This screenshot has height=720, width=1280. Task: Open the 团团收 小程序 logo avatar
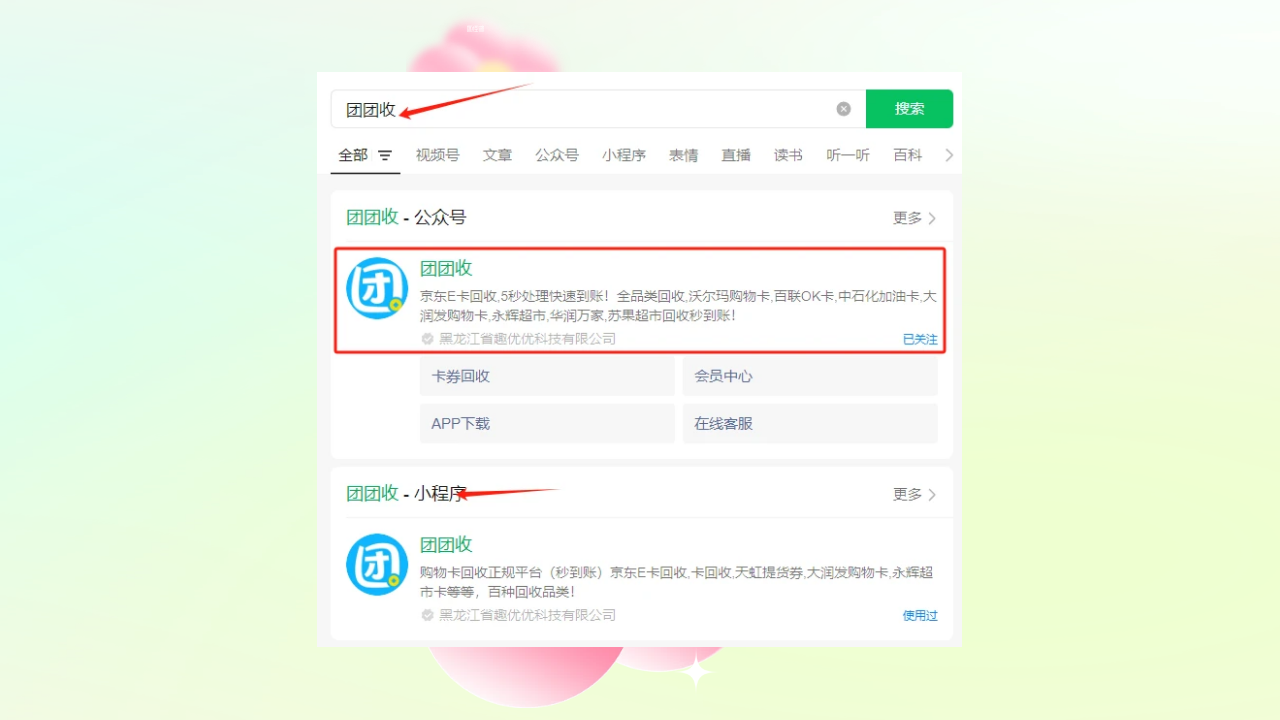pos(377,564)
